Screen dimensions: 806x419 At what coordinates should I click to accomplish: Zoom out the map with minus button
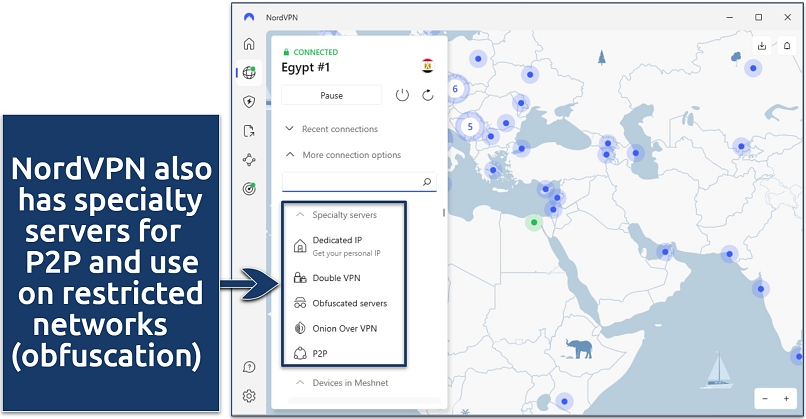(x=765, y=398)
